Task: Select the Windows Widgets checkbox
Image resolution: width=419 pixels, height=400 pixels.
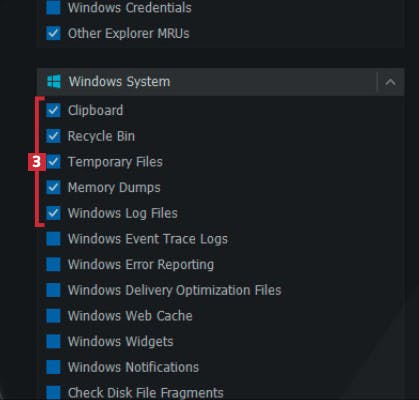Action: [53, 341]
